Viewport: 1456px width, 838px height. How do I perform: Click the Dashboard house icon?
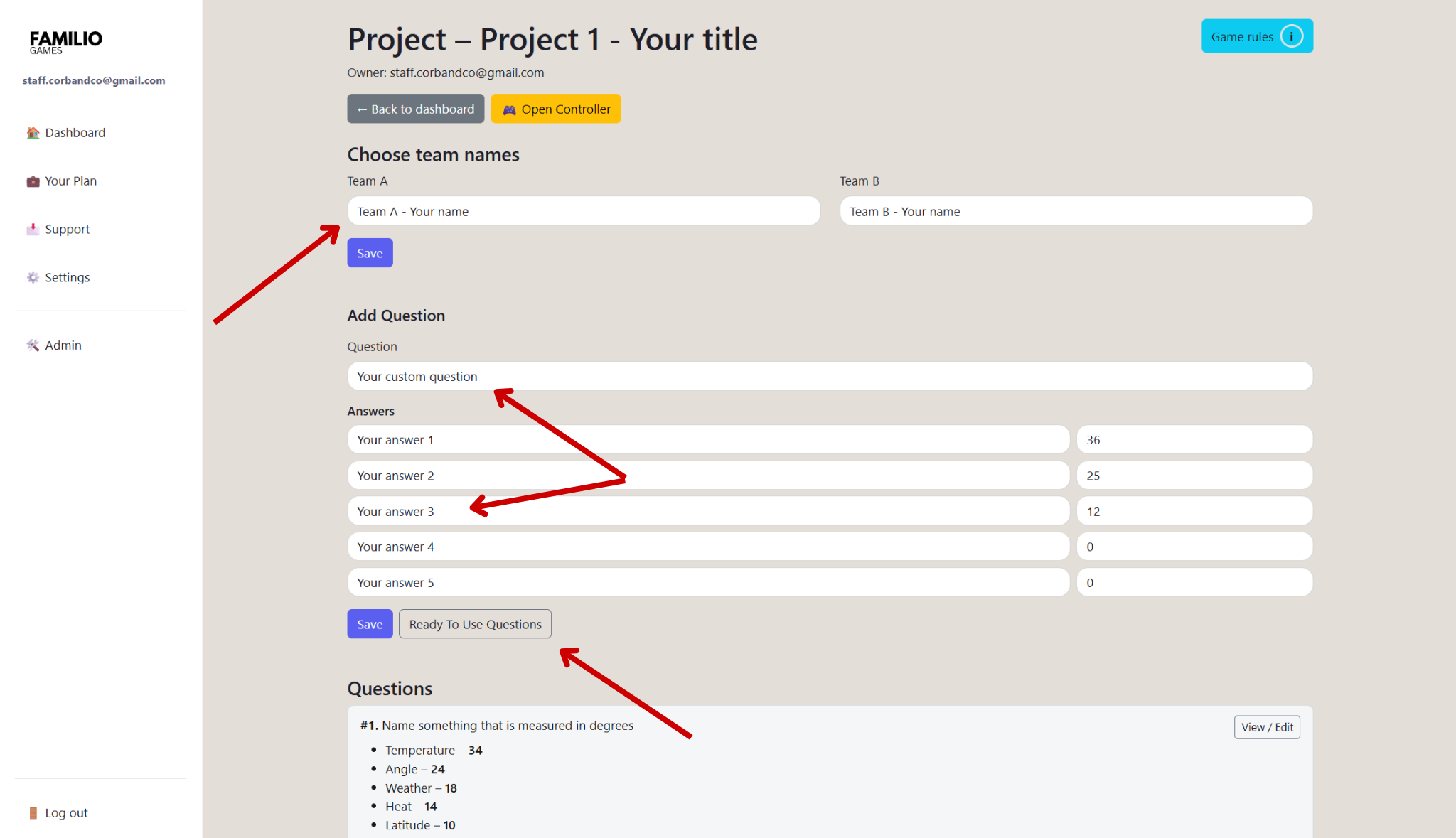tap(33, 133)
